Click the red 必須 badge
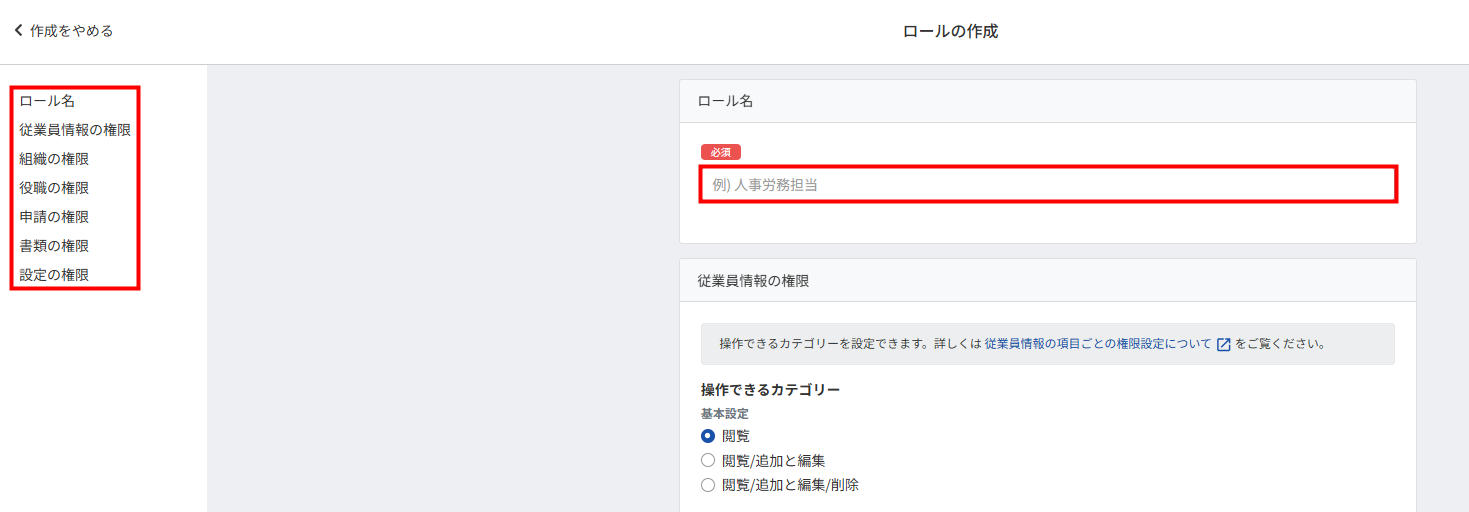Image resolution: width=1469 pixels, height=512 pixels. click(720, 152)
